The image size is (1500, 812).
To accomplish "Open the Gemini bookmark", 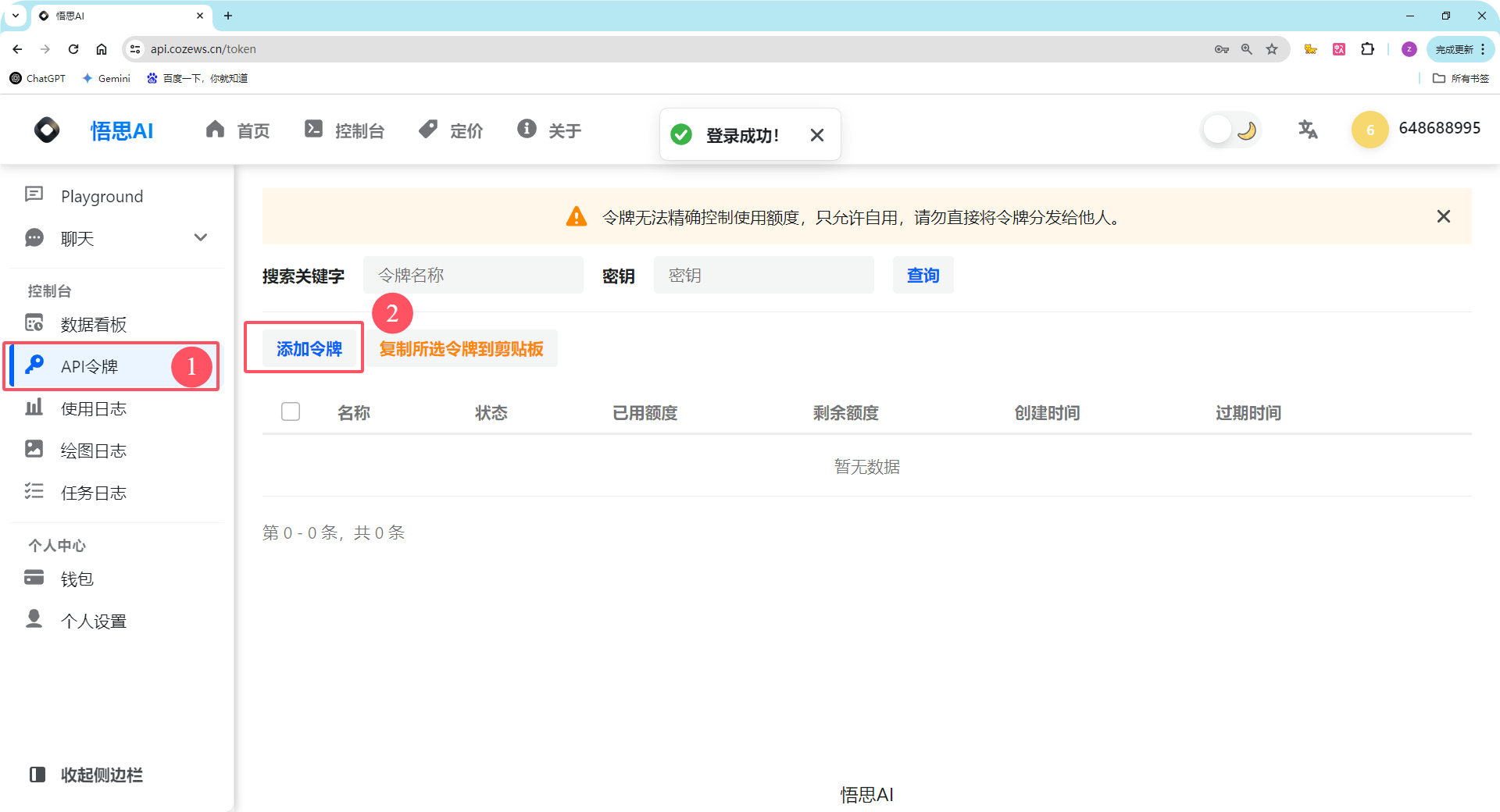I will point(106,78).
